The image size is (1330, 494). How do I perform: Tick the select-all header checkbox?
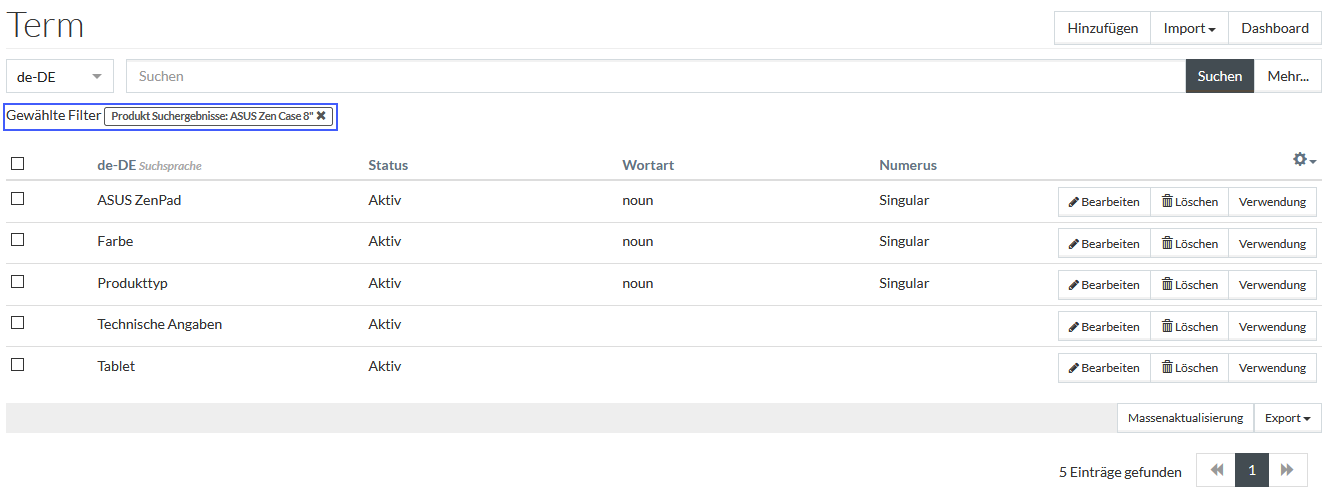pyautogui.click(x=17, y=164)
